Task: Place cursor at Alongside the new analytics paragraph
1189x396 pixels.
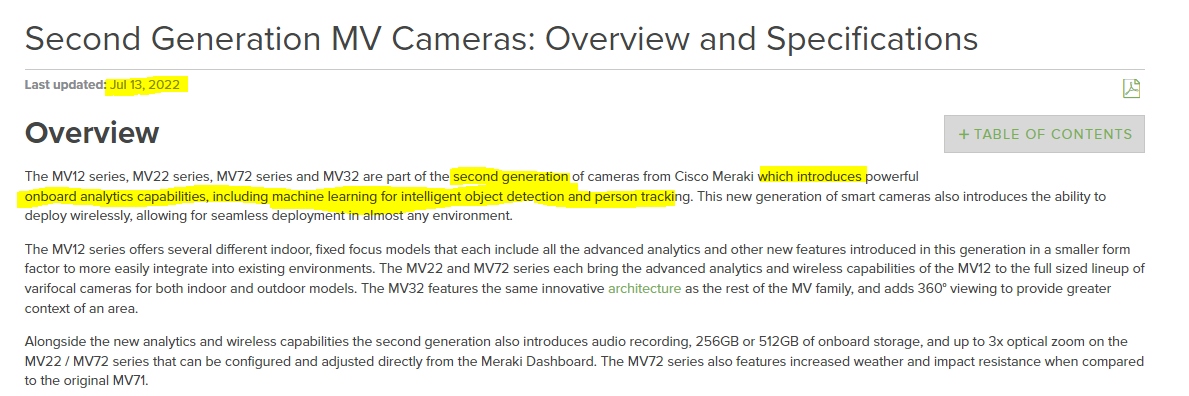Action: pos(585,361)
